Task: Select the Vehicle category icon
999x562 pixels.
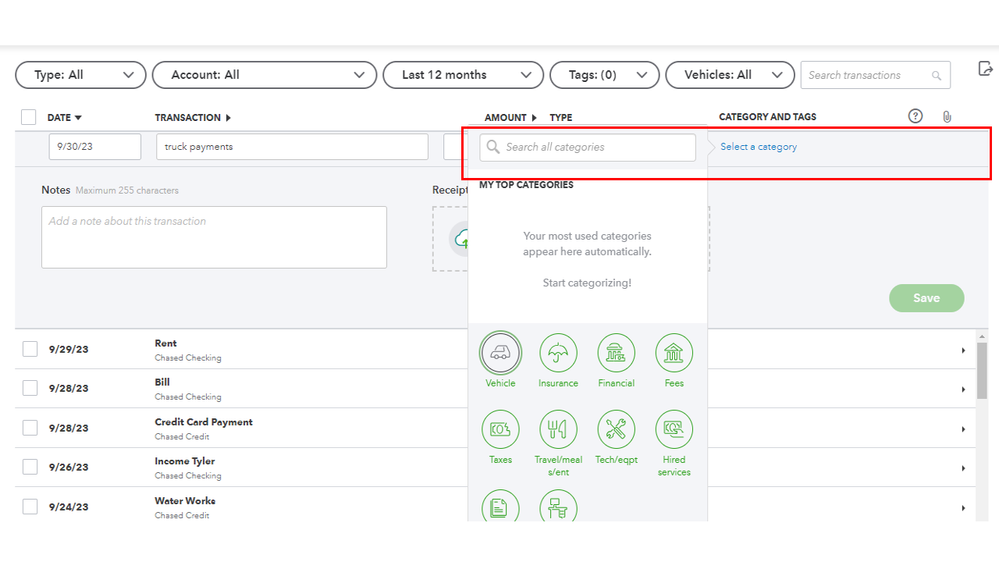Action: pos(500,353)
